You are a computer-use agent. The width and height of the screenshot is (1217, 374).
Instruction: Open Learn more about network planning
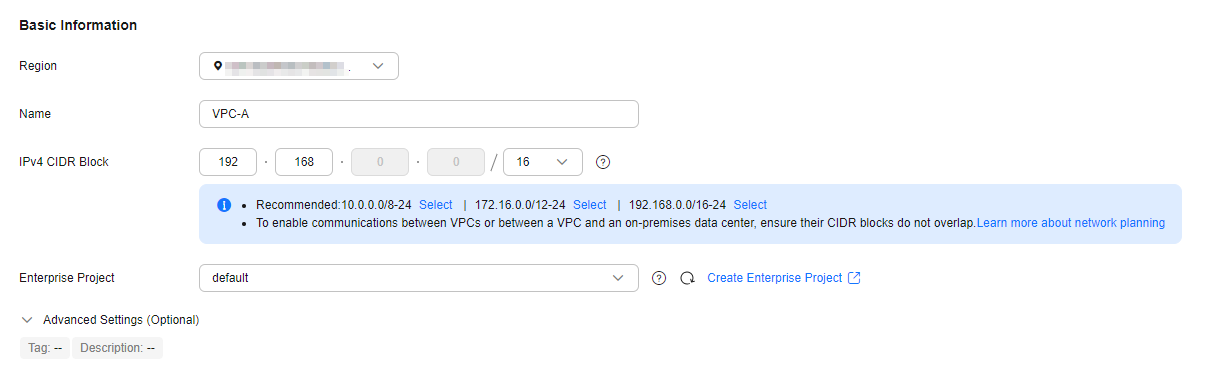(x=1071, y=223)
